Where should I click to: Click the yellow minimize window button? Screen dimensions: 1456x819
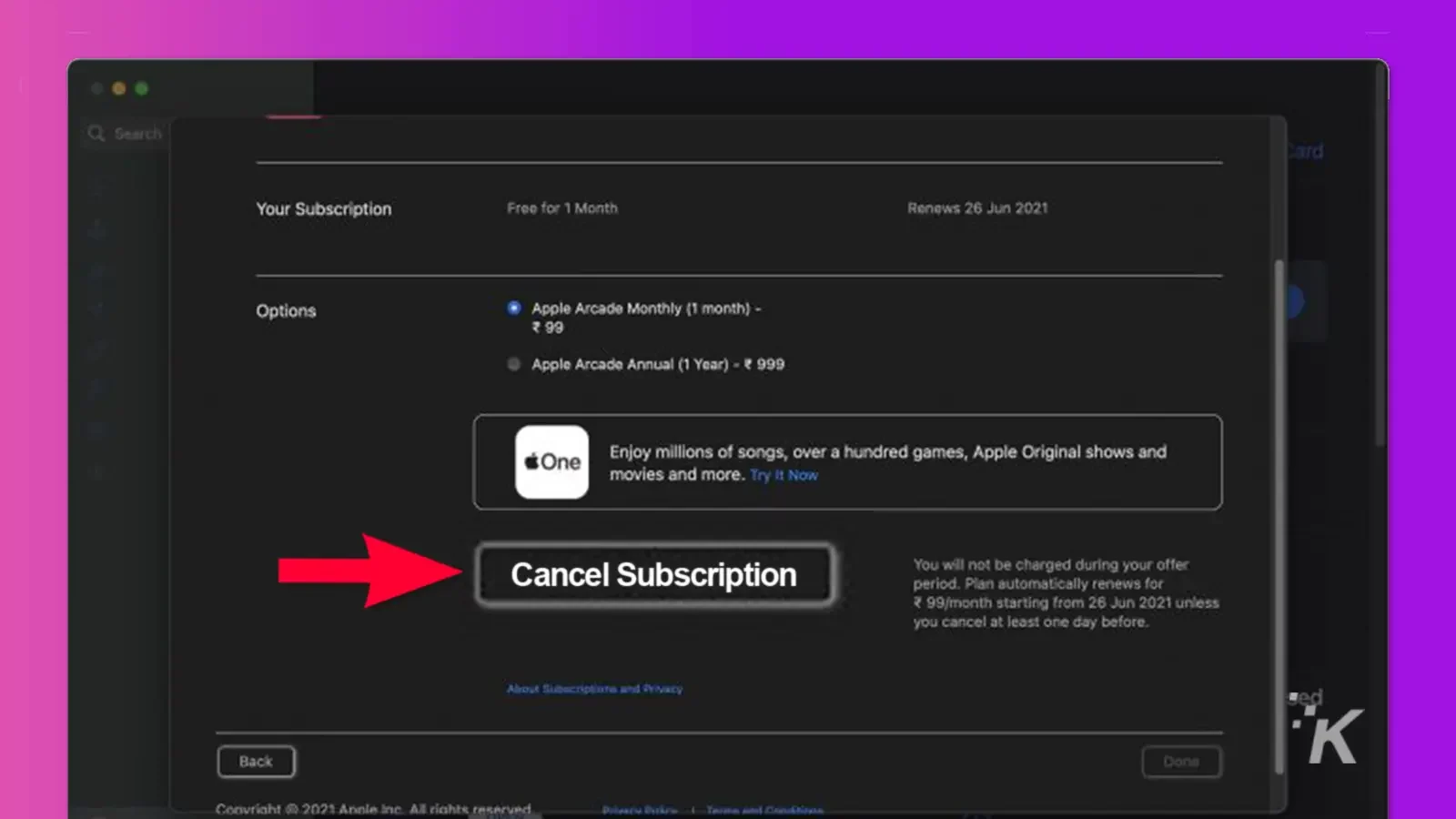pos(118,88)
